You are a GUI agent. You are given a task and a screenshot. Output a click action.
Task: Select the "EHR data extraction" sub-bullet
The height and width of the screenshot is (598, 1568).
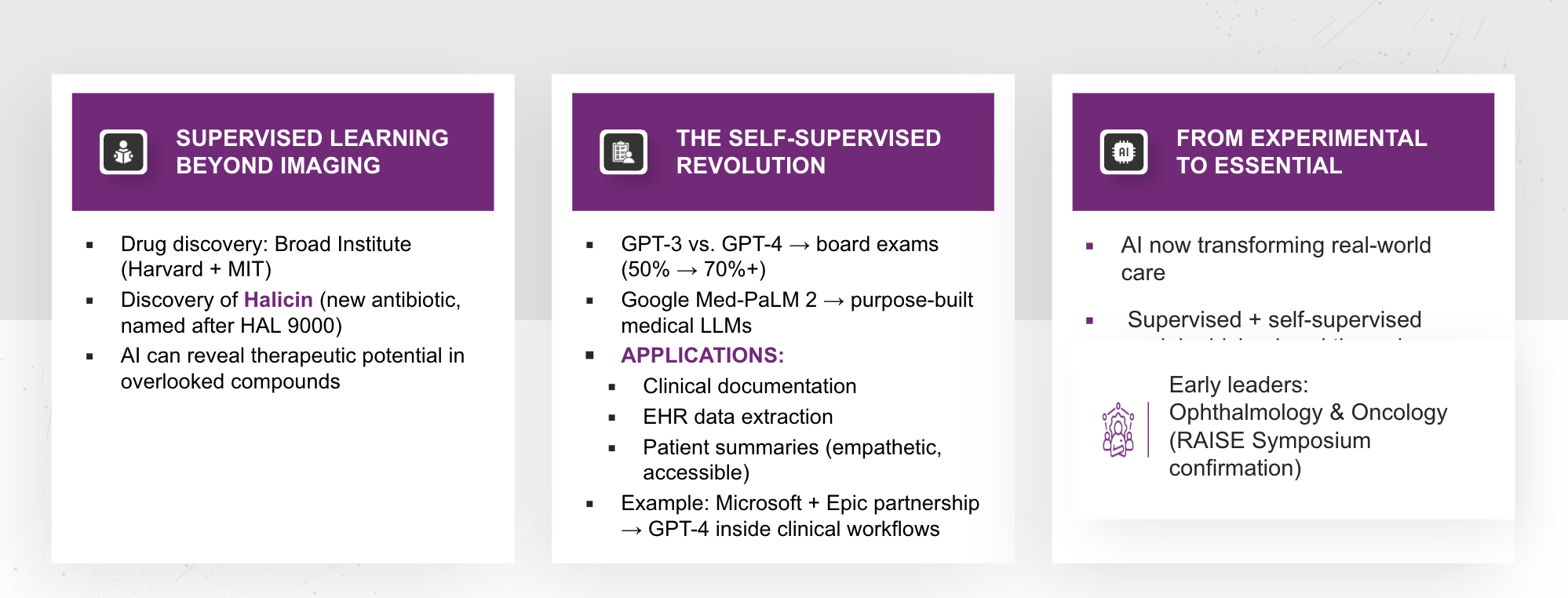coord(737,417)
